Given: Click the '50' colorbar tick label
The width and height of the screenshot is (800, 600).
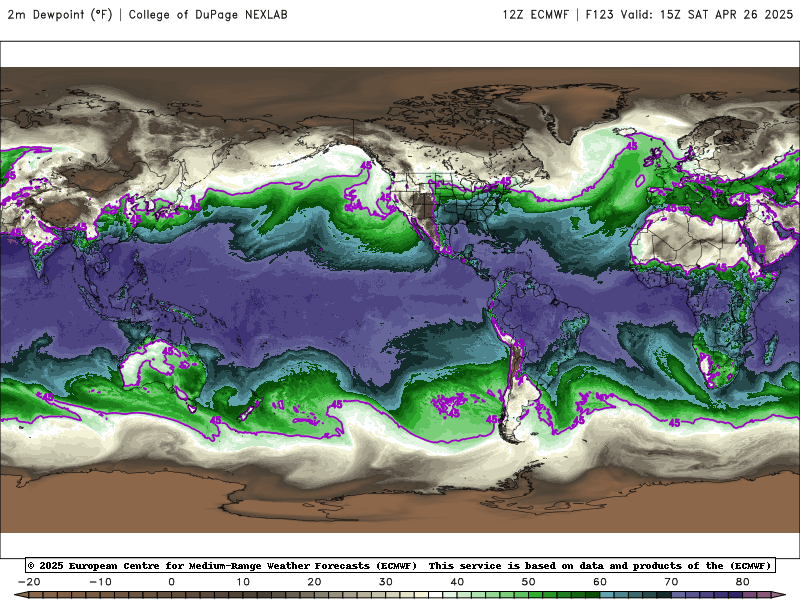Looking at the screenshot, I should point(529,582).
